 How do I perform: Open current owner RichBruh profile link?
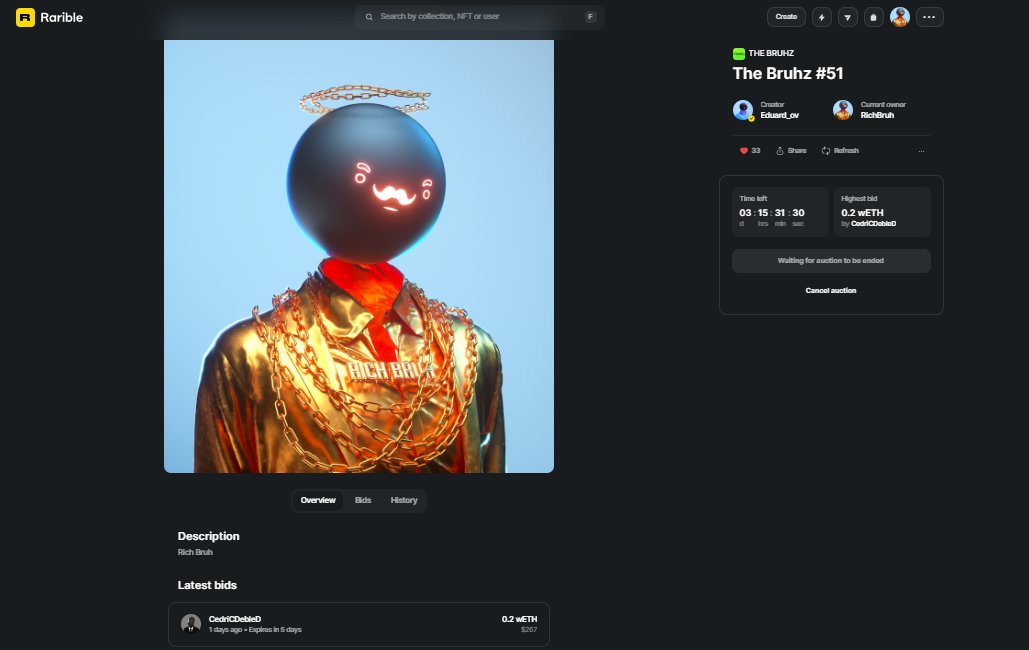[x=877, y=116]
